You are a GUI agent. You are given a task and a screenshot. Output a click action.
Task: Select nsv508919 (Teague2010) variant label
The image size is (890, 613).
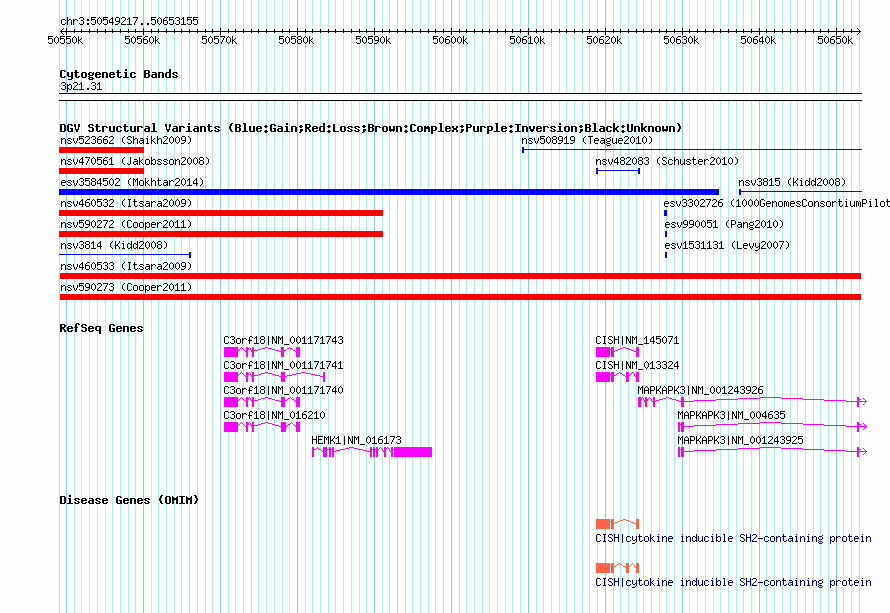point(587,140)
